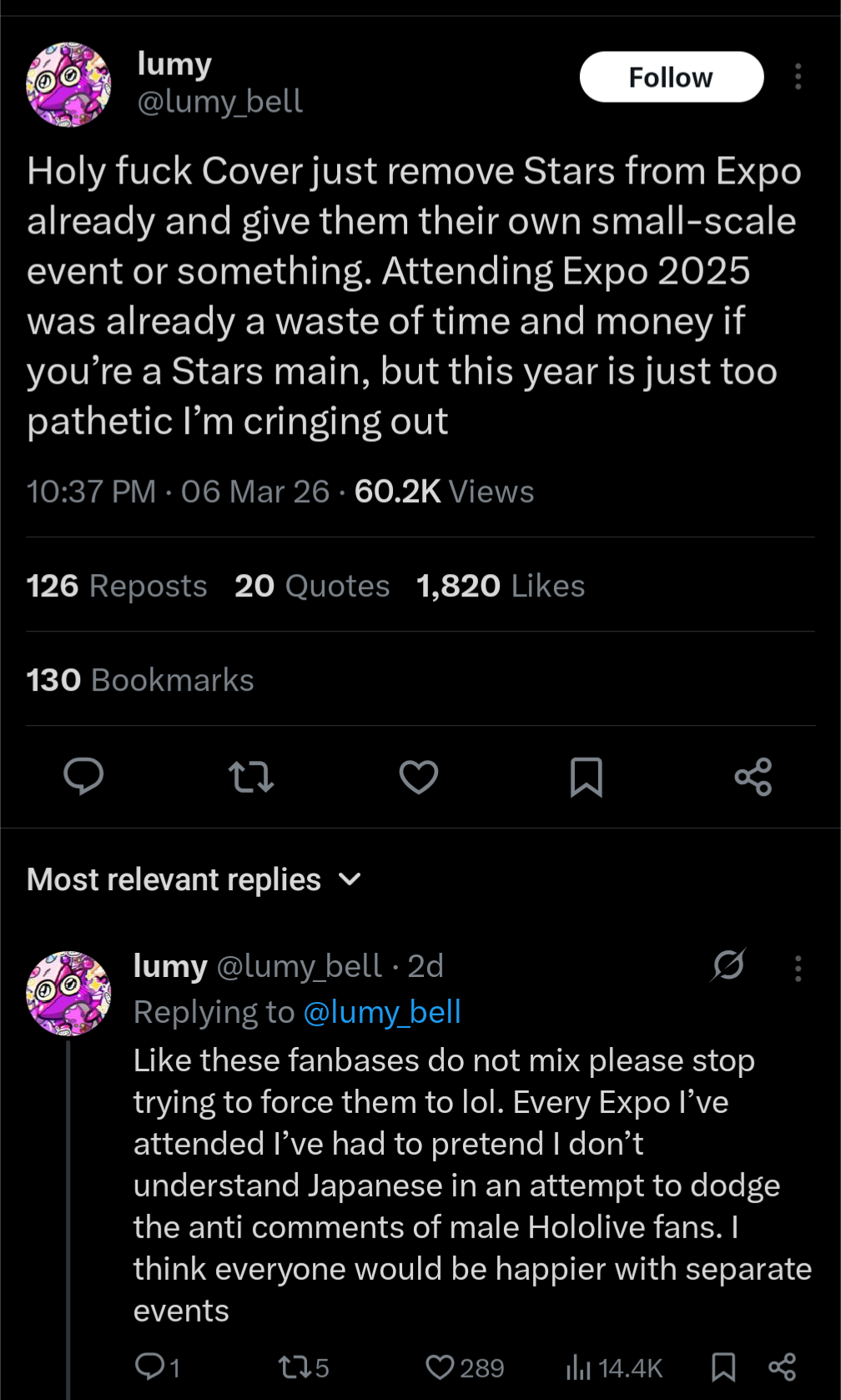The image size is (841, 1400).
Task: Open lumy's profile picture at top
Action: (68, 85)
